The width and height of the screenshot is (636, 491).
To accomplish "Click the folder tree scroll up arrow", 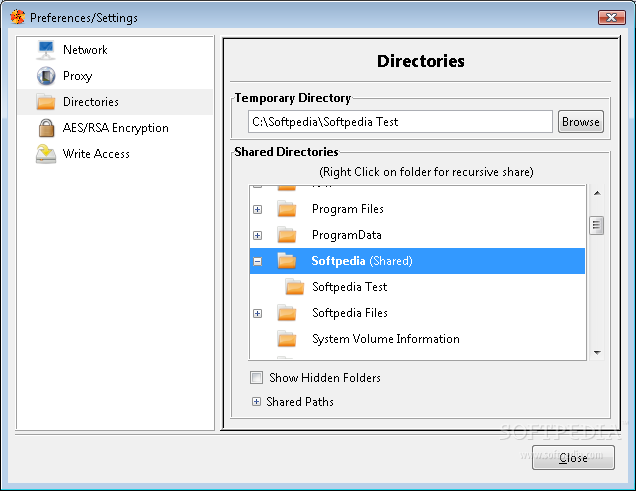I will [597, 193].
